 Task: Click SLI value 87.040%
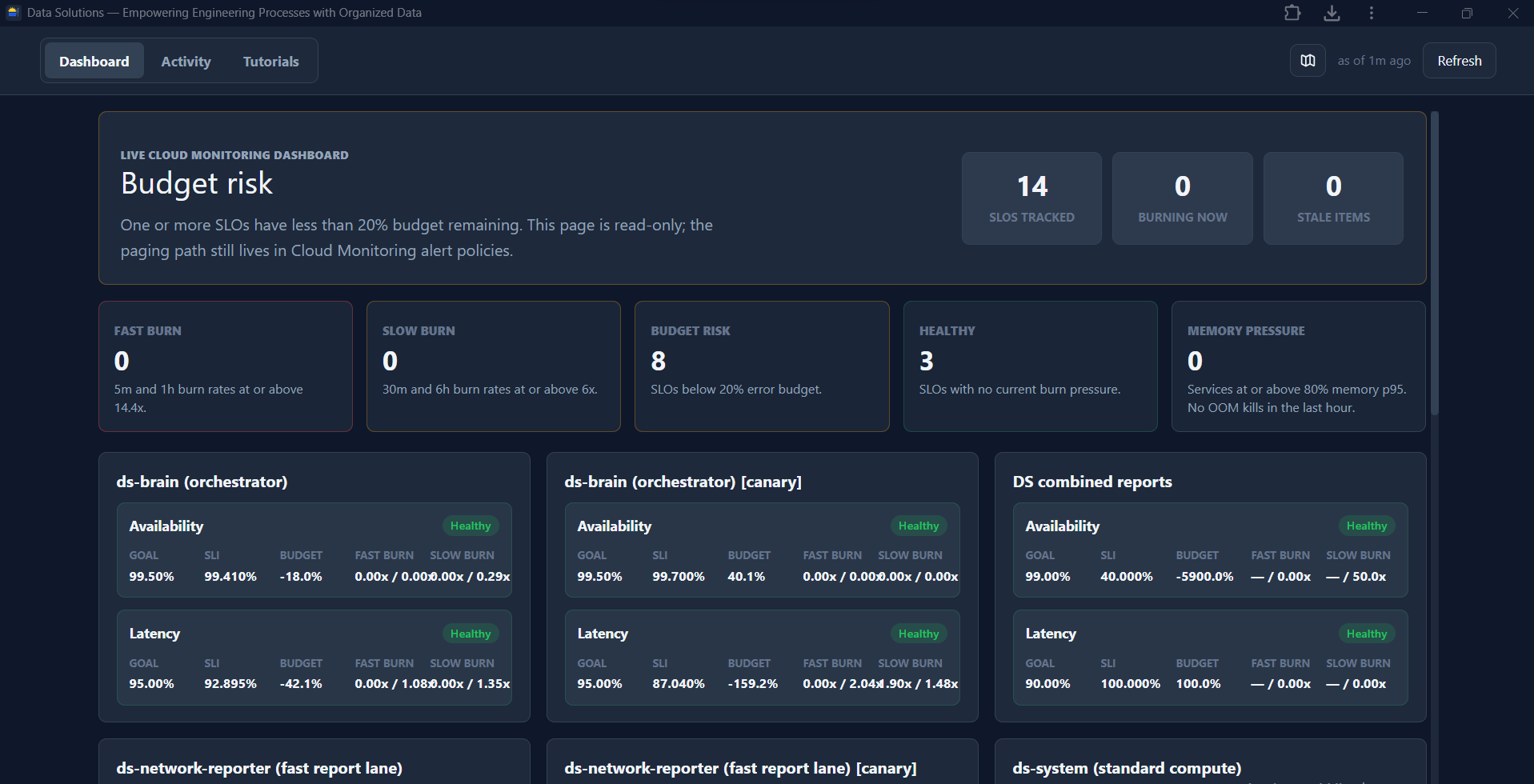[x=679, y=684]
